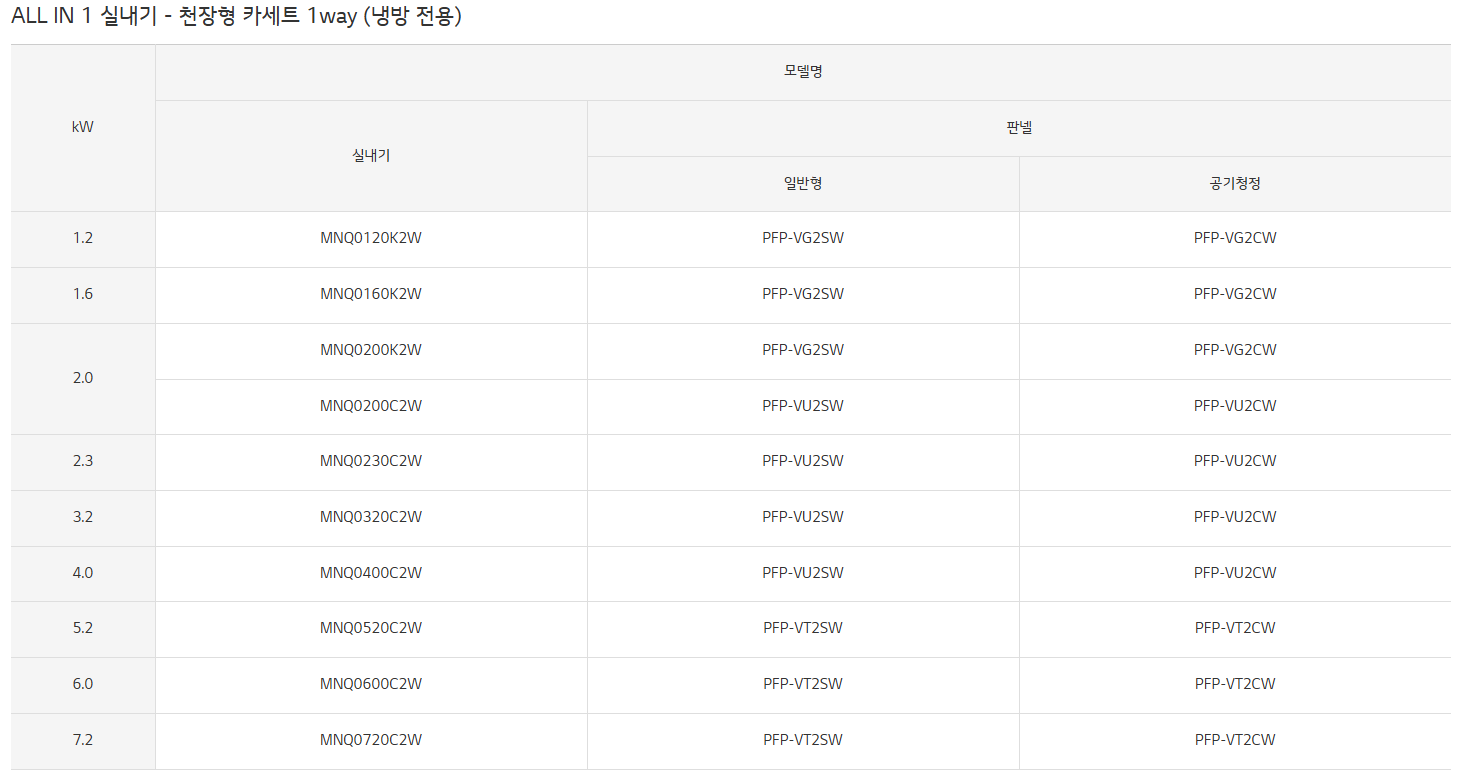Click the 공기청정 column header
This screenshot has width=1462, height=778.
tap(1235, 184)
